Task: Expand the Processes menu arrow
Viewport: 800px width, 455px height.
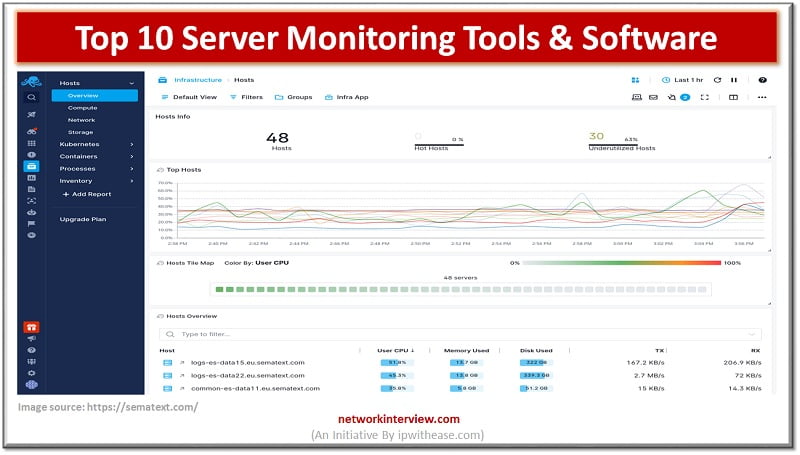Action: [x=132, y=169]
